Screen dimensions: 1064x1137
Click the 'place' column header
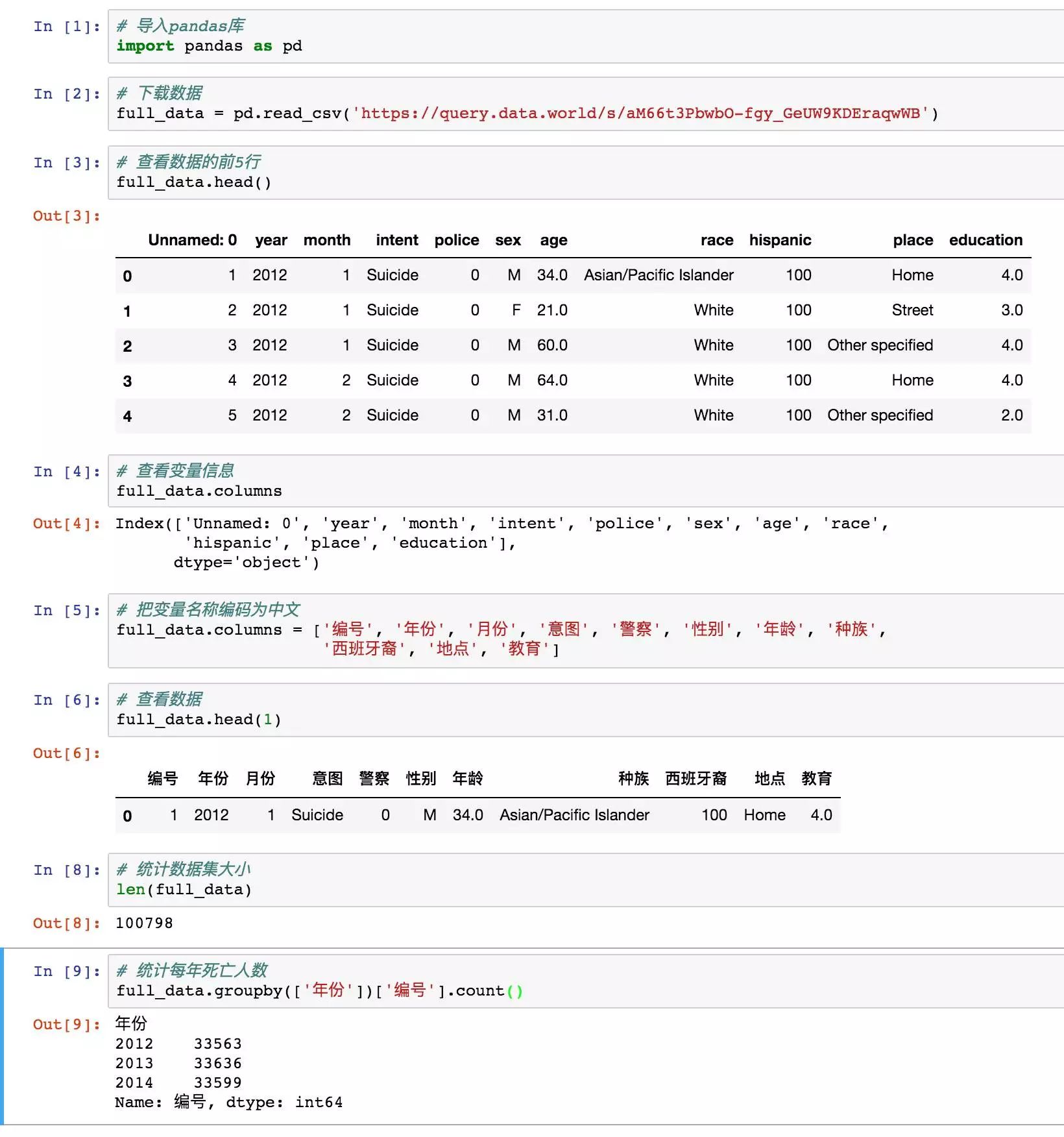[913, 240]
